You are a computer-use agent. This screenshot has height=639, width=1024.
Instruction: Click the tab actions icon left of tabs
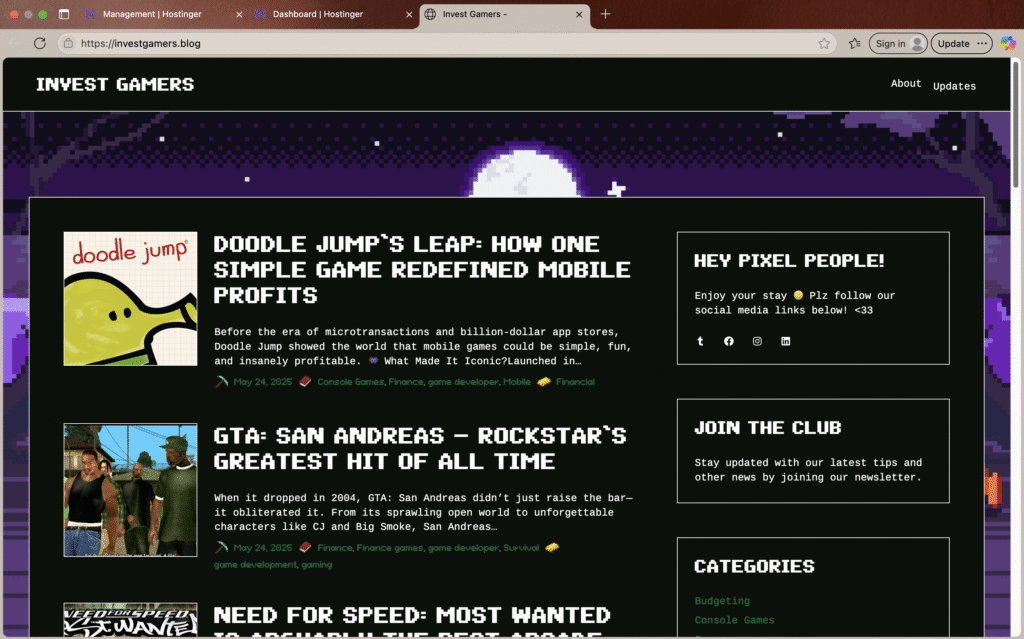coord(64,14)
